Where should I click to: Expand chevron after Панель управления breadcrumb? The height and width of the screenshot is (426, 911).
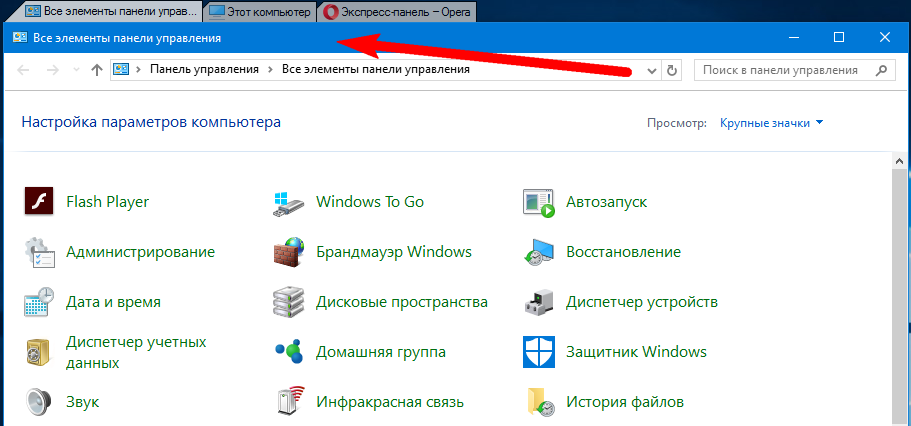click(270, 70)
